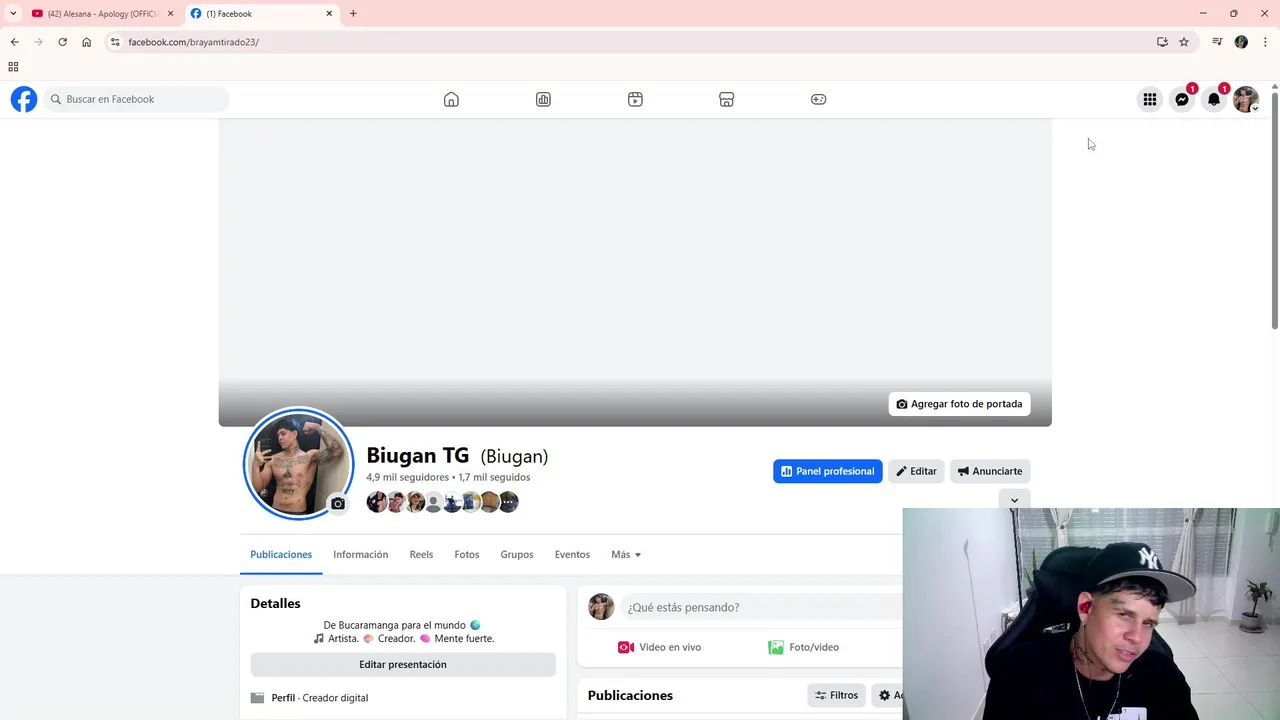Click the browser address bar URL

point(193,42)
